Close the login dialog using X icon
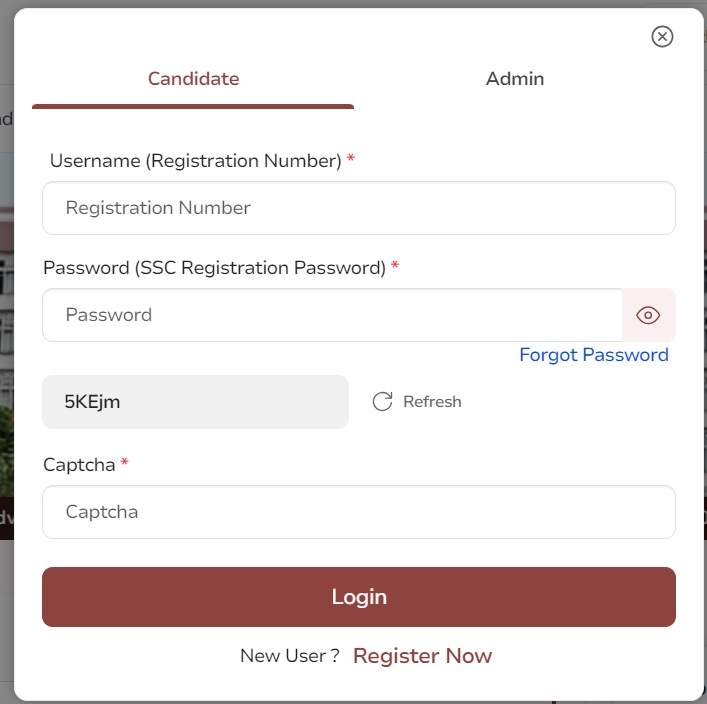707x704 pixels. [662, 37]
